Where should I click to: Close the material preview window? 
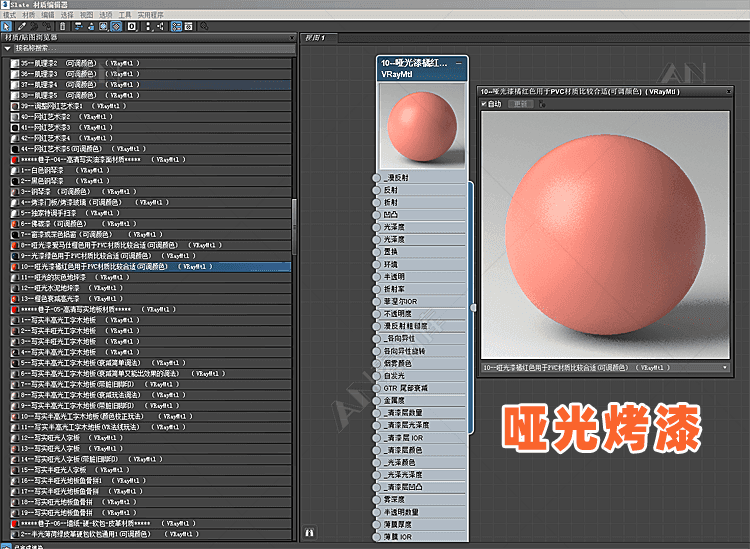point(729,91)
